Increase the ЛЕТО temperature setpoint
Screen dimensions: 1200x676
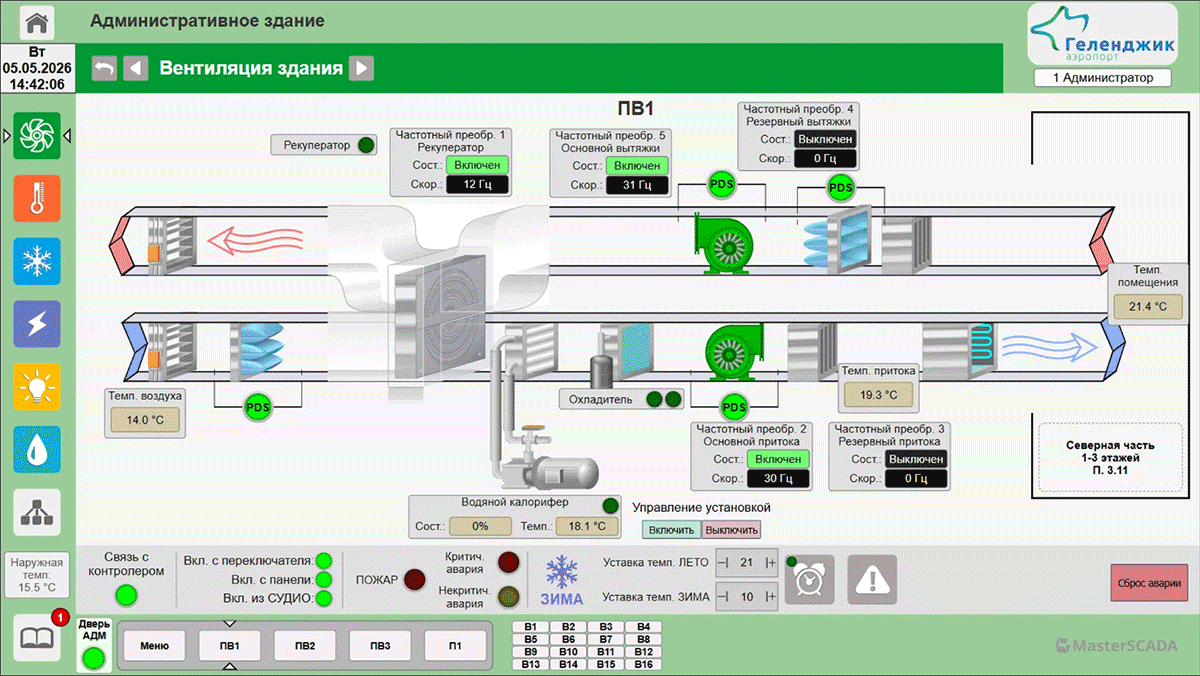pos(771,563)
